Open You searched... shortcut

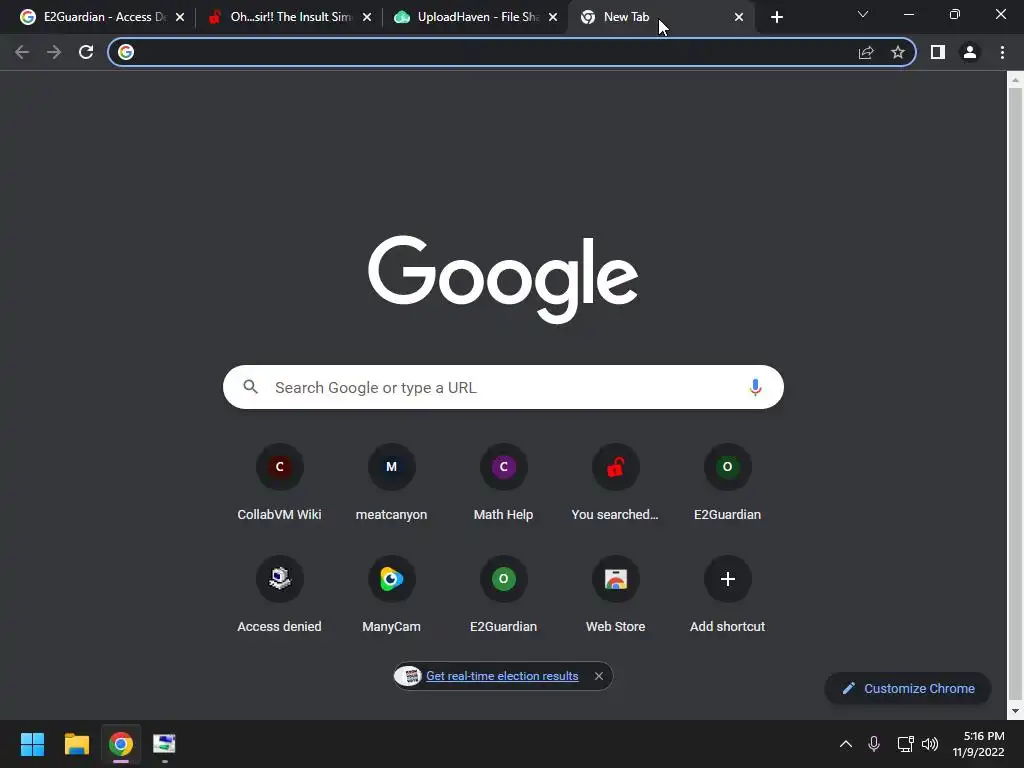(615, 483)
